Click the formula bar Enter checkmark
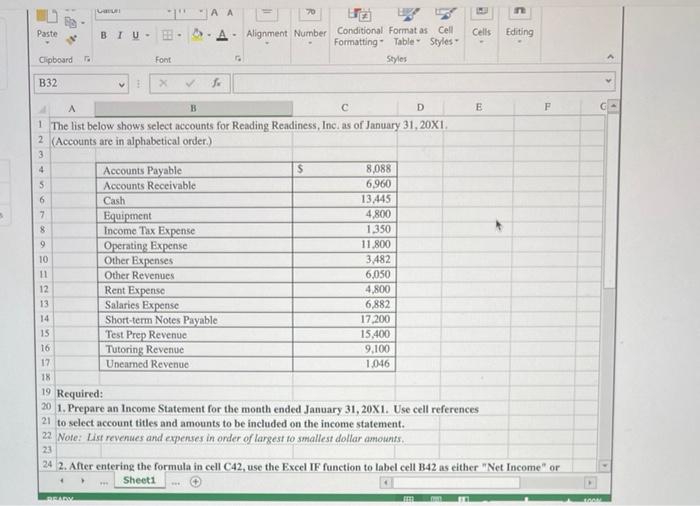Image resolution: width=700 pixels, height=506 pixels. click(x=191, y=83)
